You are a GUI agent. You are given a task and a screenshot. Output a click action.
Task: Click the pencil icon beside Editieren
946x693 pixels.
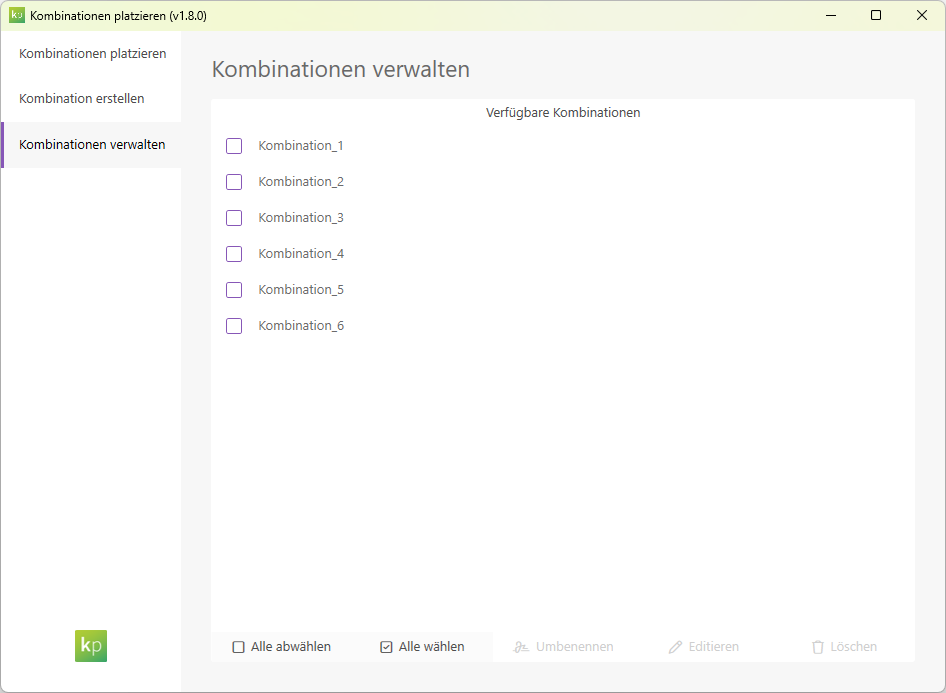[x=676, y=646]
